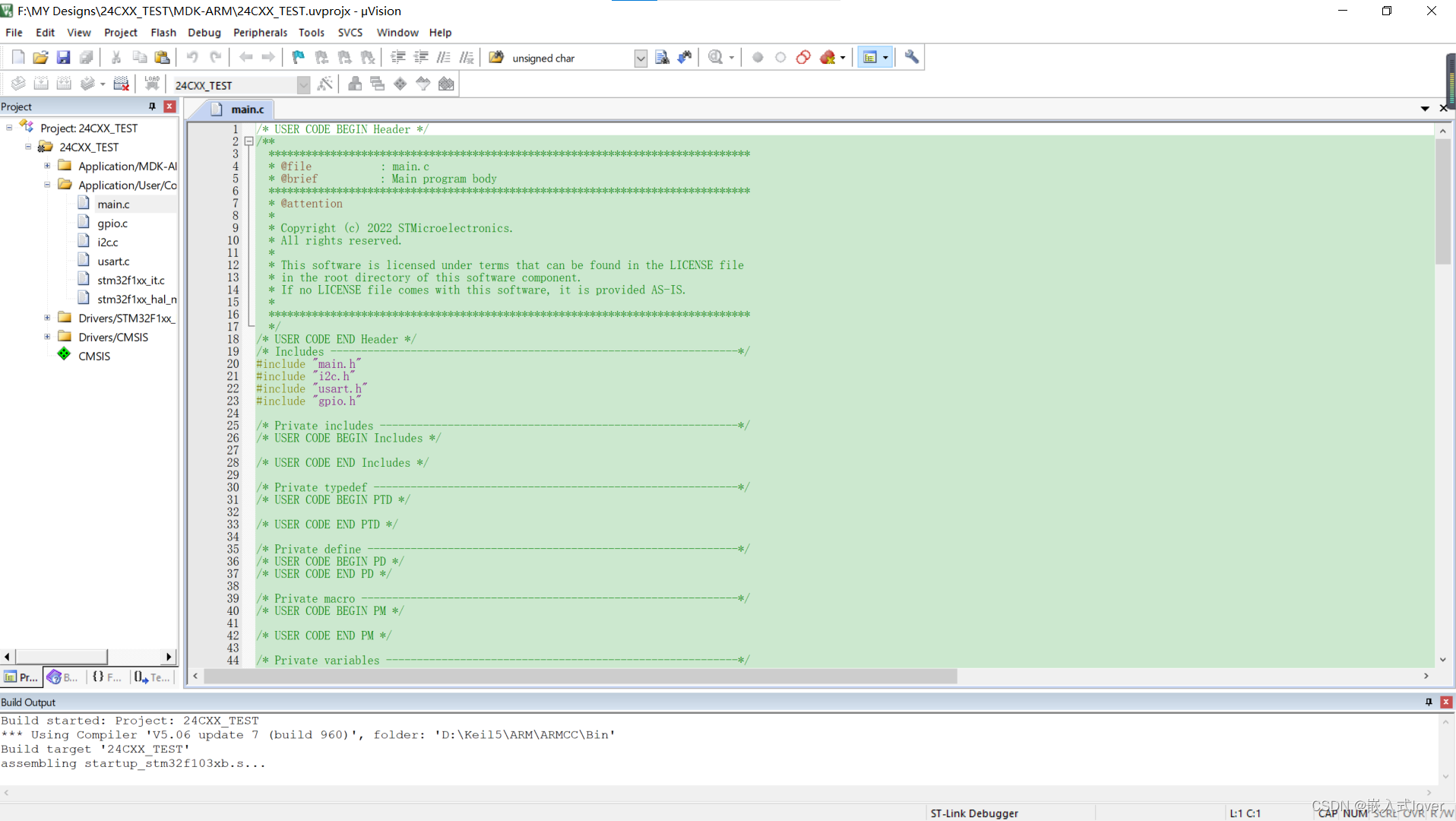Click the Rebuild all target files icon
The image size is (1456, 821).
tap(64, 84)
